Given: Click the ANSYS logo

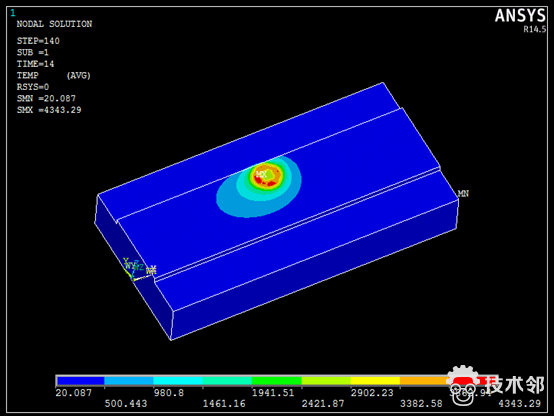Looking at the screenshot, I should [520, 16].
